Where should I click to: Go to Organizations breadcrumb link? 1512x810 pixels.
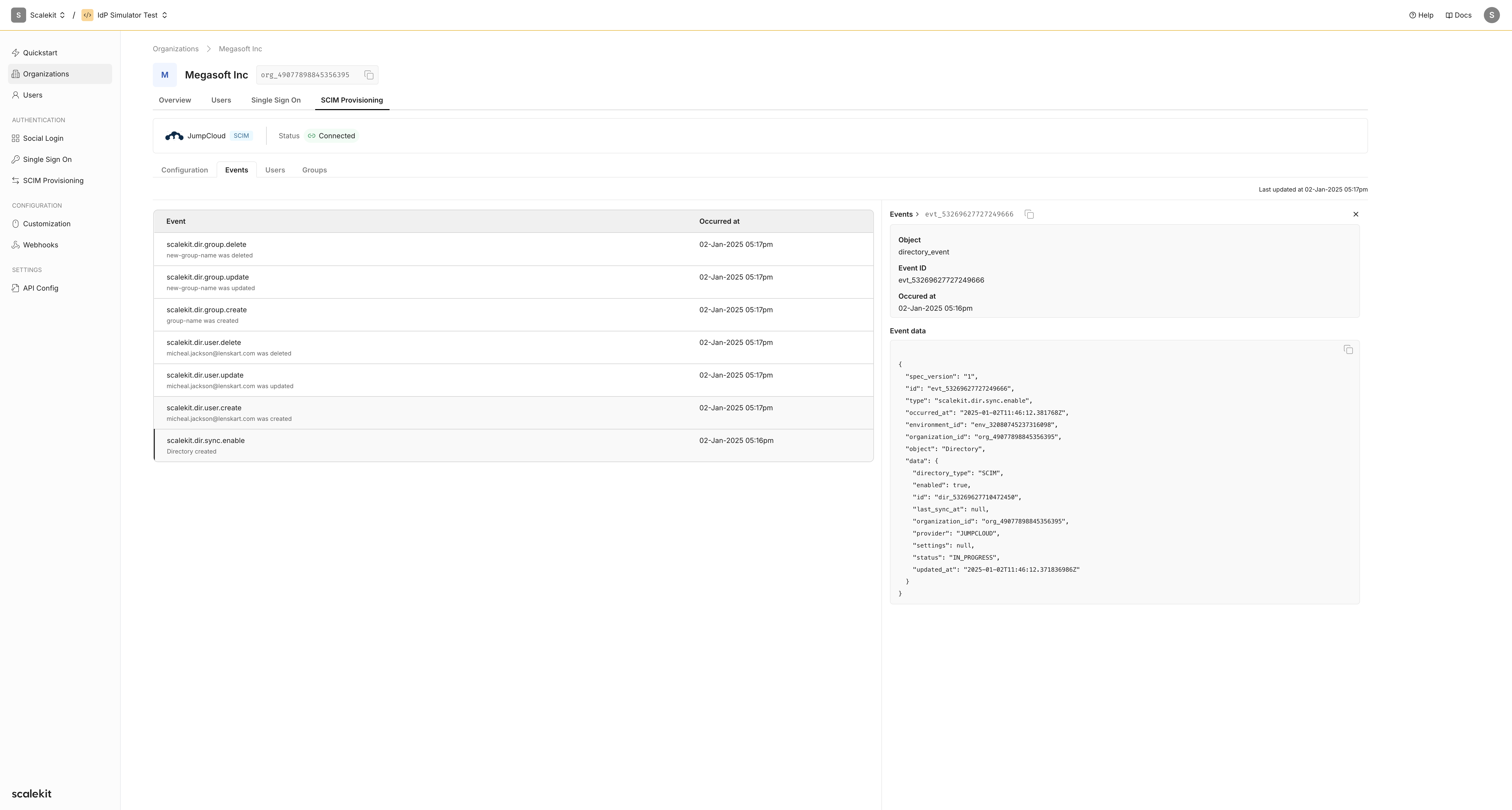tap(175, 49)
